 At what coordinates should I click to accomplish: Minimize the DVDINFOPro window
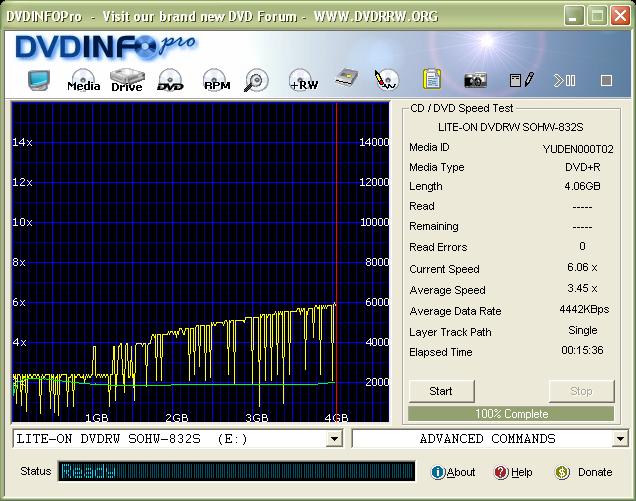[573, 16]
